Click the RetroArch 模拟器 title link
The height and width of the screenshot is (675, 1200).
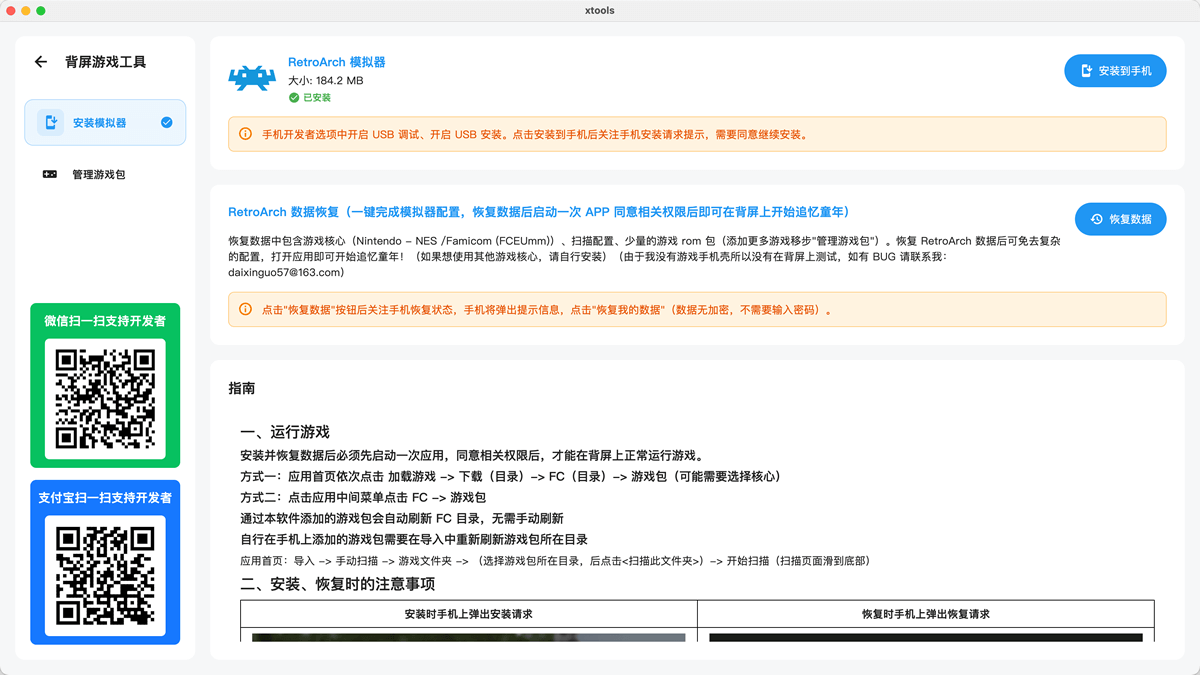click(336, 62)
